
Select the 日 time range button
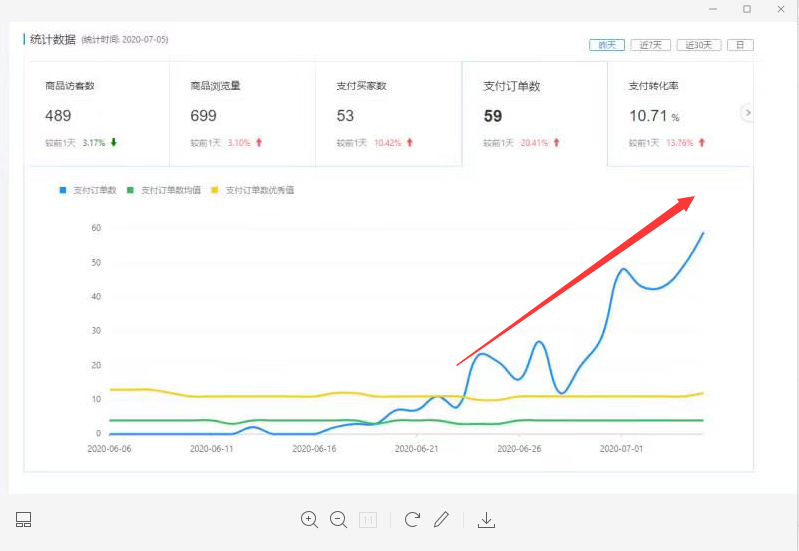pyautogui.click(x=740, y=45)
